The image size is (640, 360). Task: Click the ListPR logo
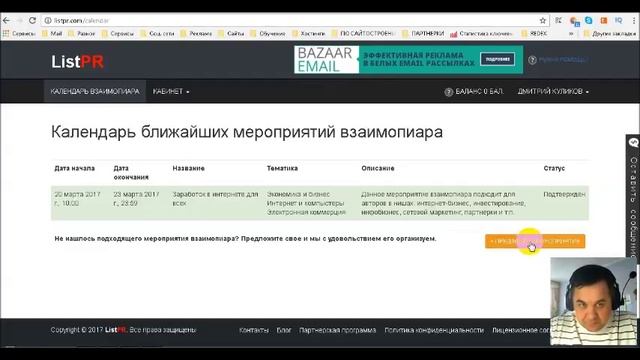point(77,62)
